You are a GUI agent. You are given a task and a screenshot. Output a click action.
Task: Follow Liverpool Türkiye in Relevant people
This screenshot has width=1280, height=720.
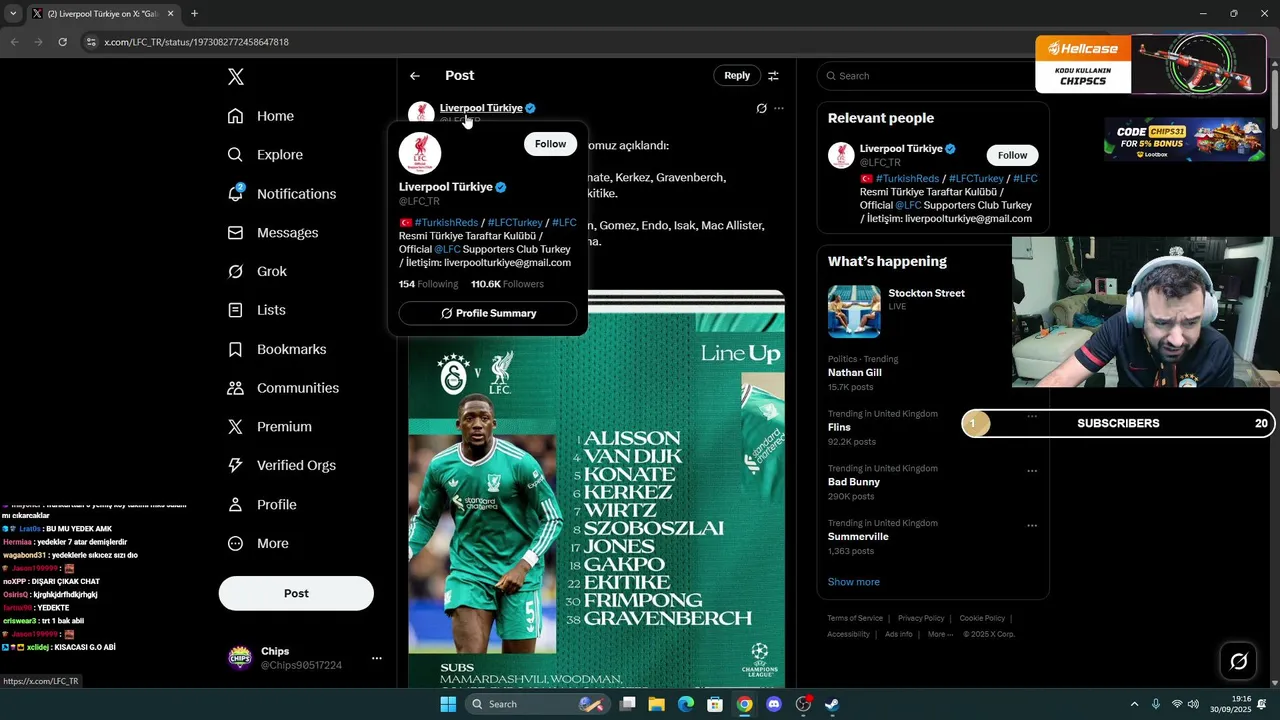click(1013, 155)
